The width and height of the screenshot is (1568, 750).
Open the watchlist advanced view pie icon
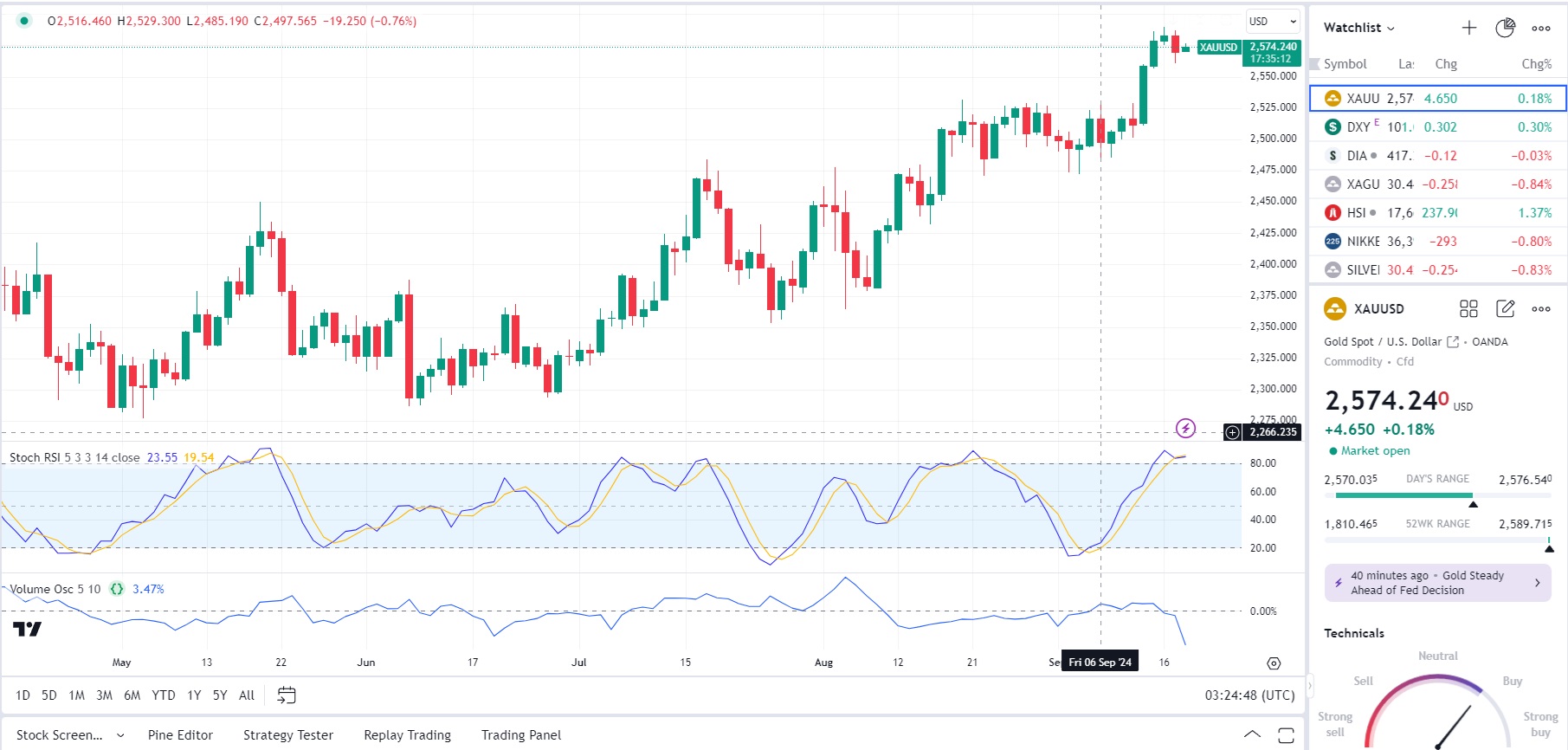1505,28
